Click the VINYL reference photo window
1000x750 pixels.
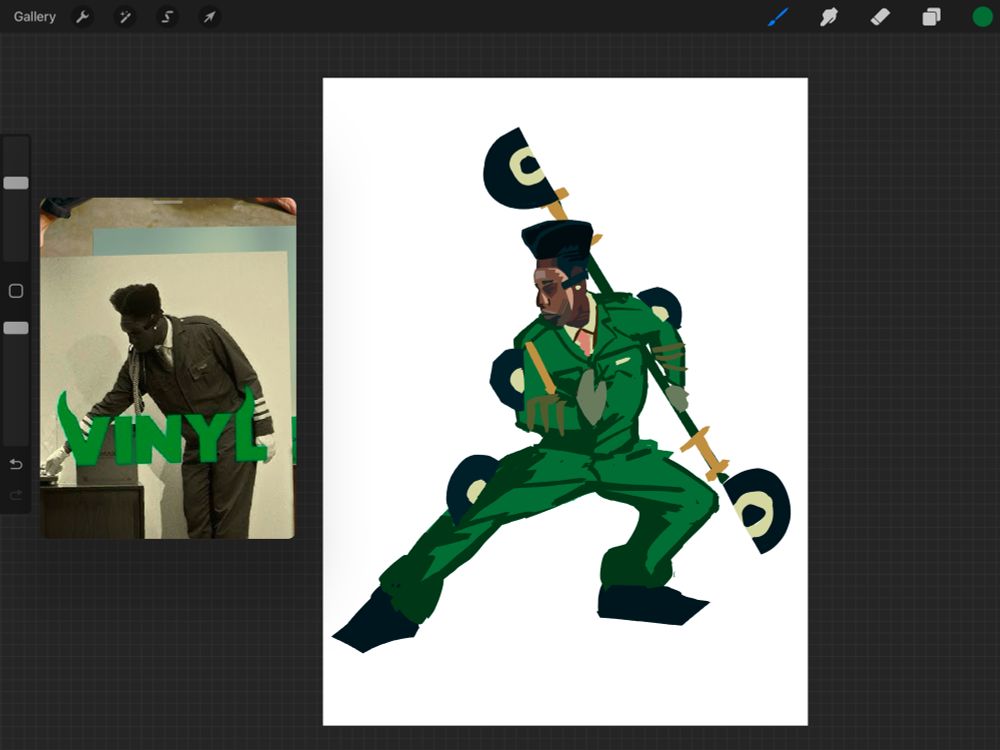click(168, 369)
